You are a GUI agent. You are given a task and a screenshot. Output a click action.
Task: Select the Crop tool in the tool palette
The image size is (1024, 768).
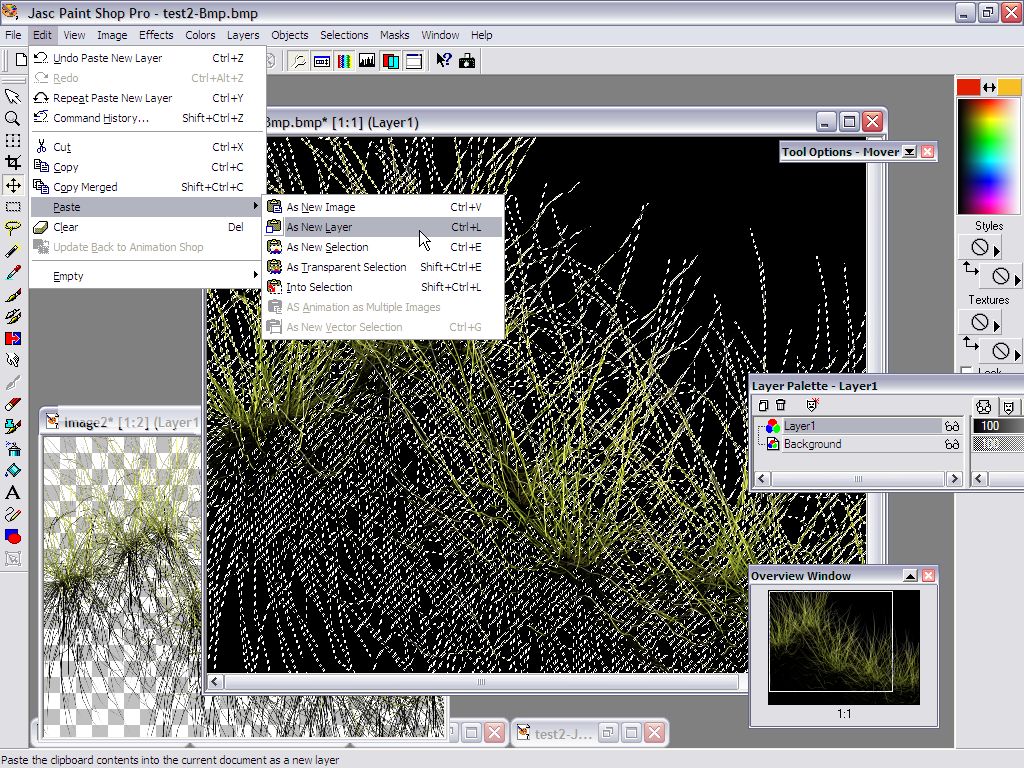[13, 163]
